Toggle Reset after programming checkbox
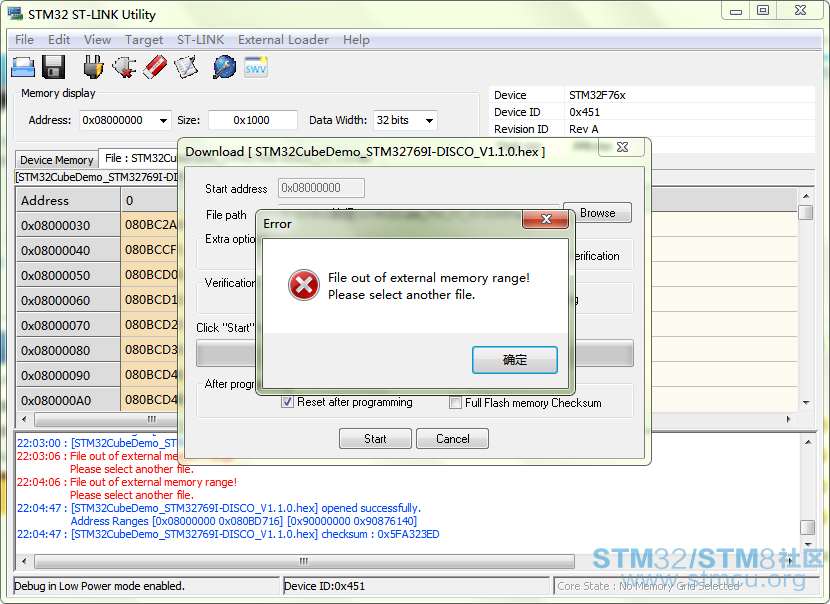Screen dimensions: 830x604 tap(287, 402)
